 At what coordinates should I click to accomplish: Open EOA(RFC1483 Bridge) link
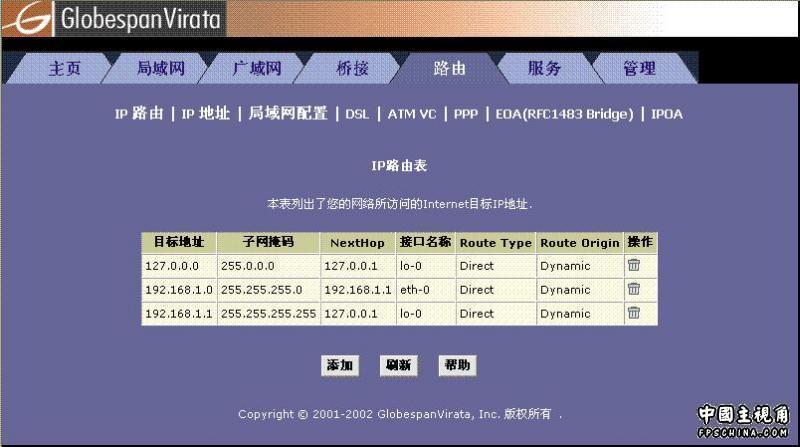pyautogui.click(x=564, y=114)
